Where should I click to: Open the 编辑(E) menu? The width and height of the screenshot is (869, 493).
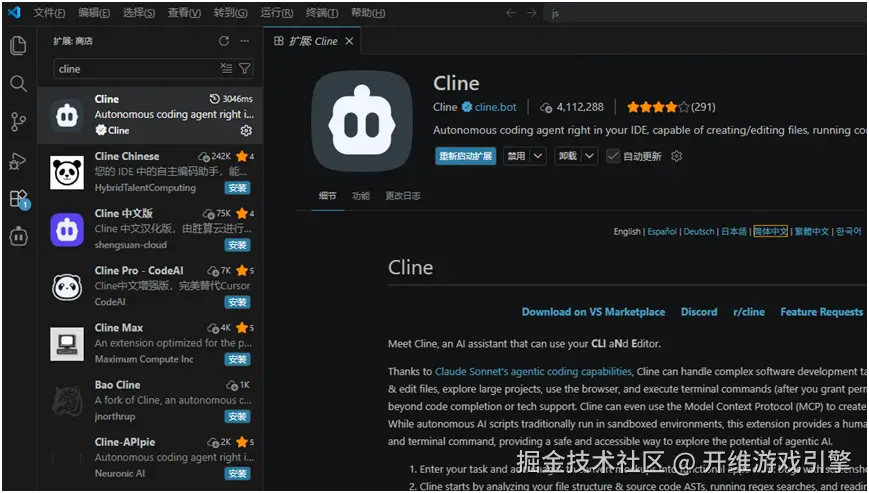(94, 13)
